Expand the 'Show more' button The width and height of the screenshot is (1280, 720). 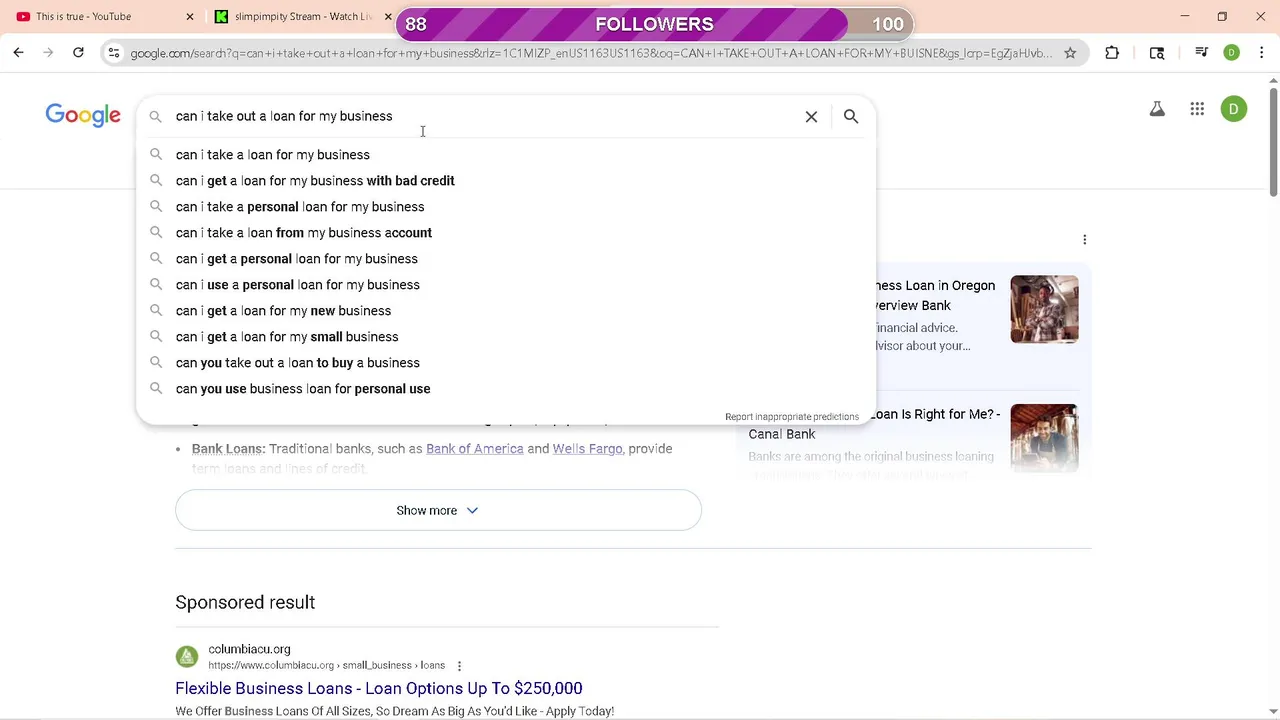[438, 510]
